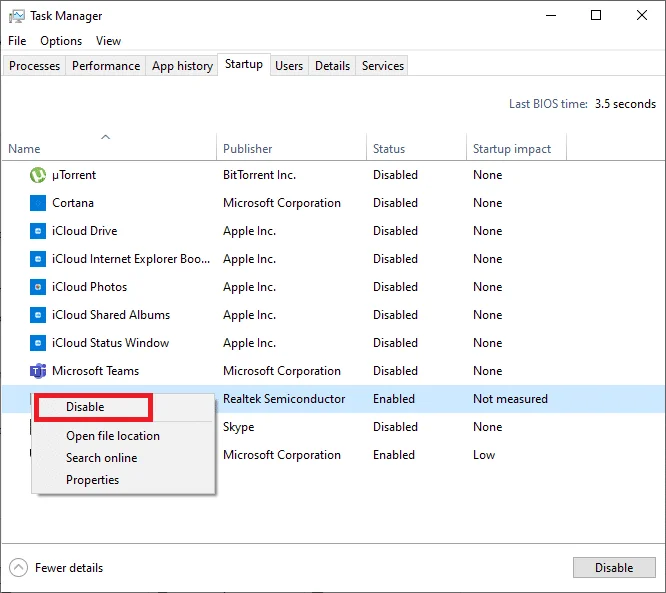The height and width of the screenshot is (593, 666).
Task: Click Disabled status in the µTorrent row
Action: click(x=395, y=175)
